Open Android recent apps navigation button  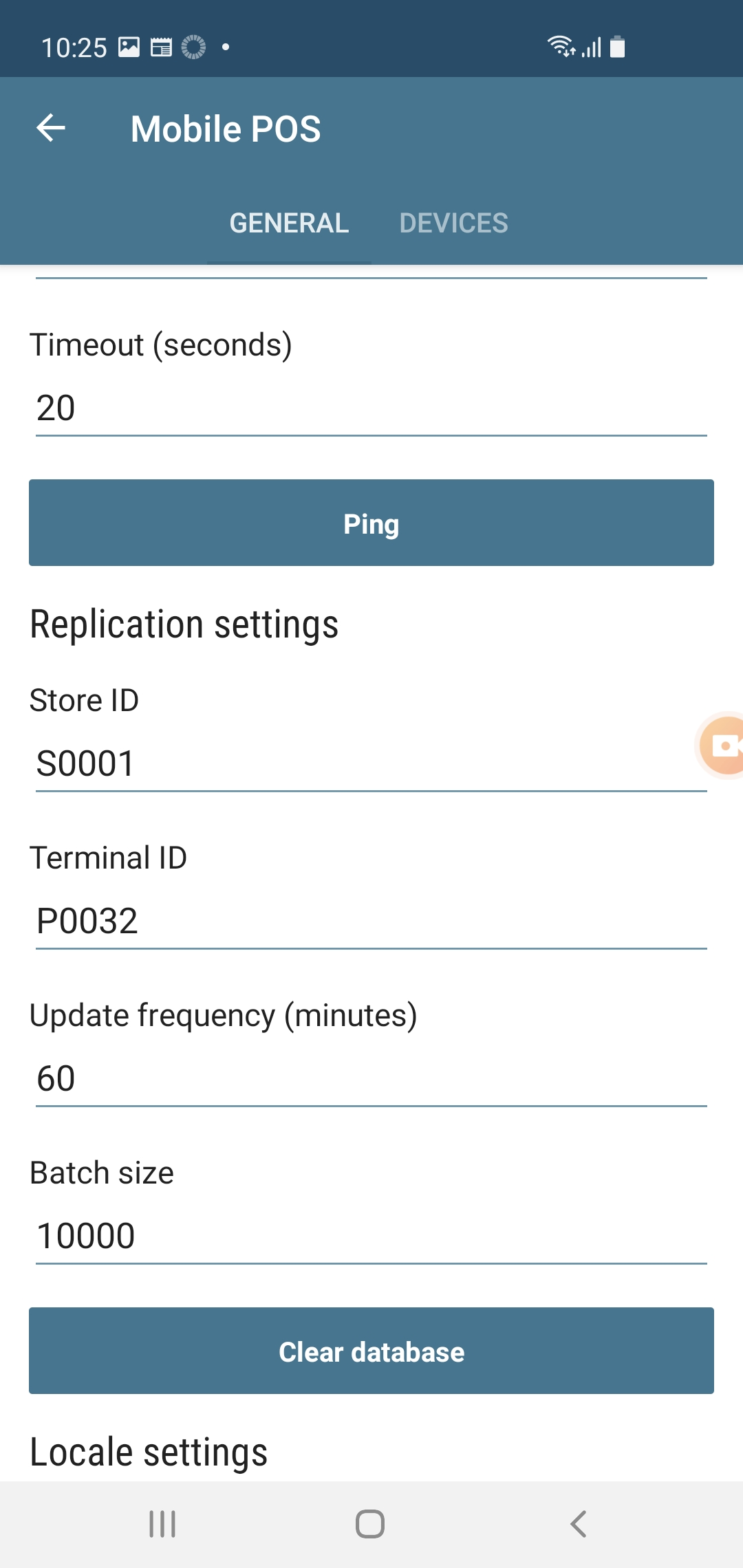click(x=162, y=1524)
